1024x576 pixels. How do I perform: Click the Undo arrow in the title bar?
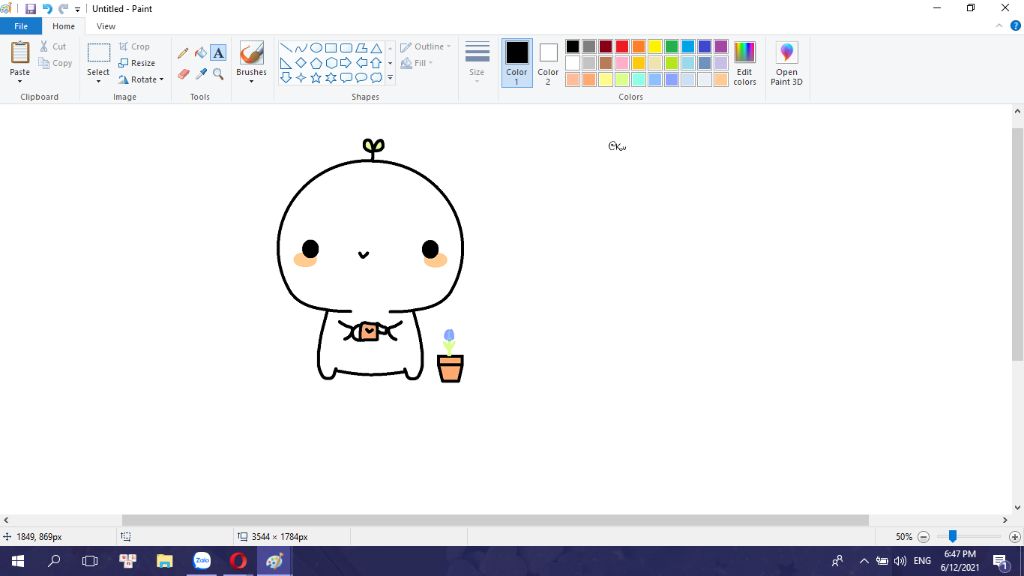pyautogui.click(x=47, y=9)
